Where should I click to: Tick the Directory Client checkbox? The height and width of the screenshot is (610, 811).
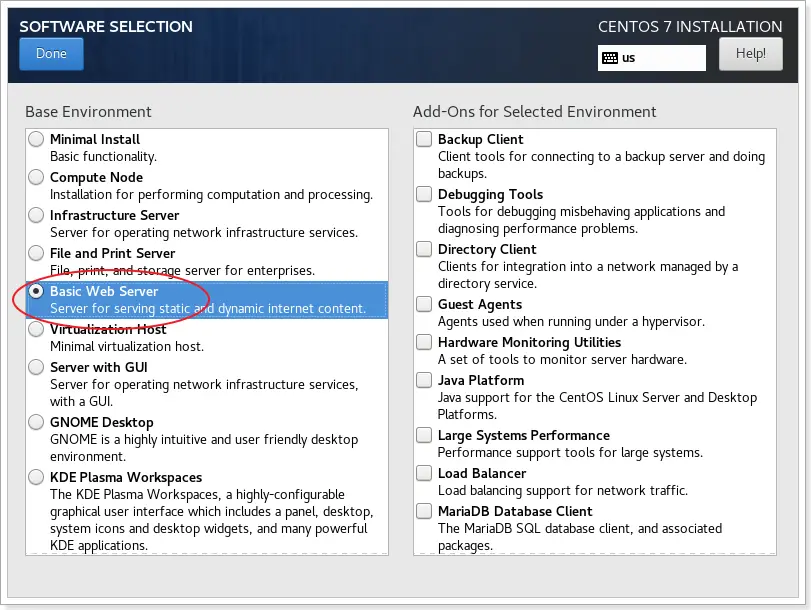[425, 250]
